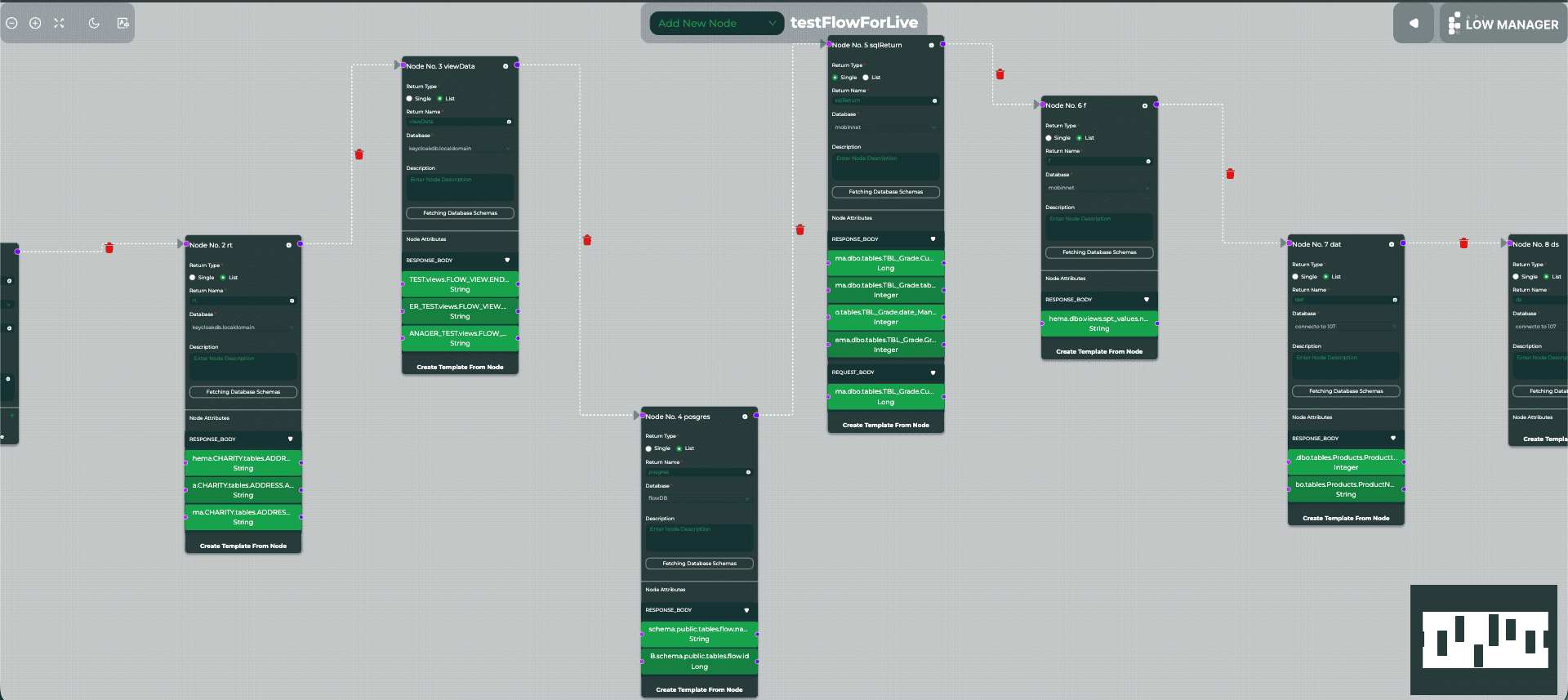Click Fetching Database Schemas in Node No. 4 posgres
The width and height of the screenshot is (1568, 700).
tap(699, 564)
